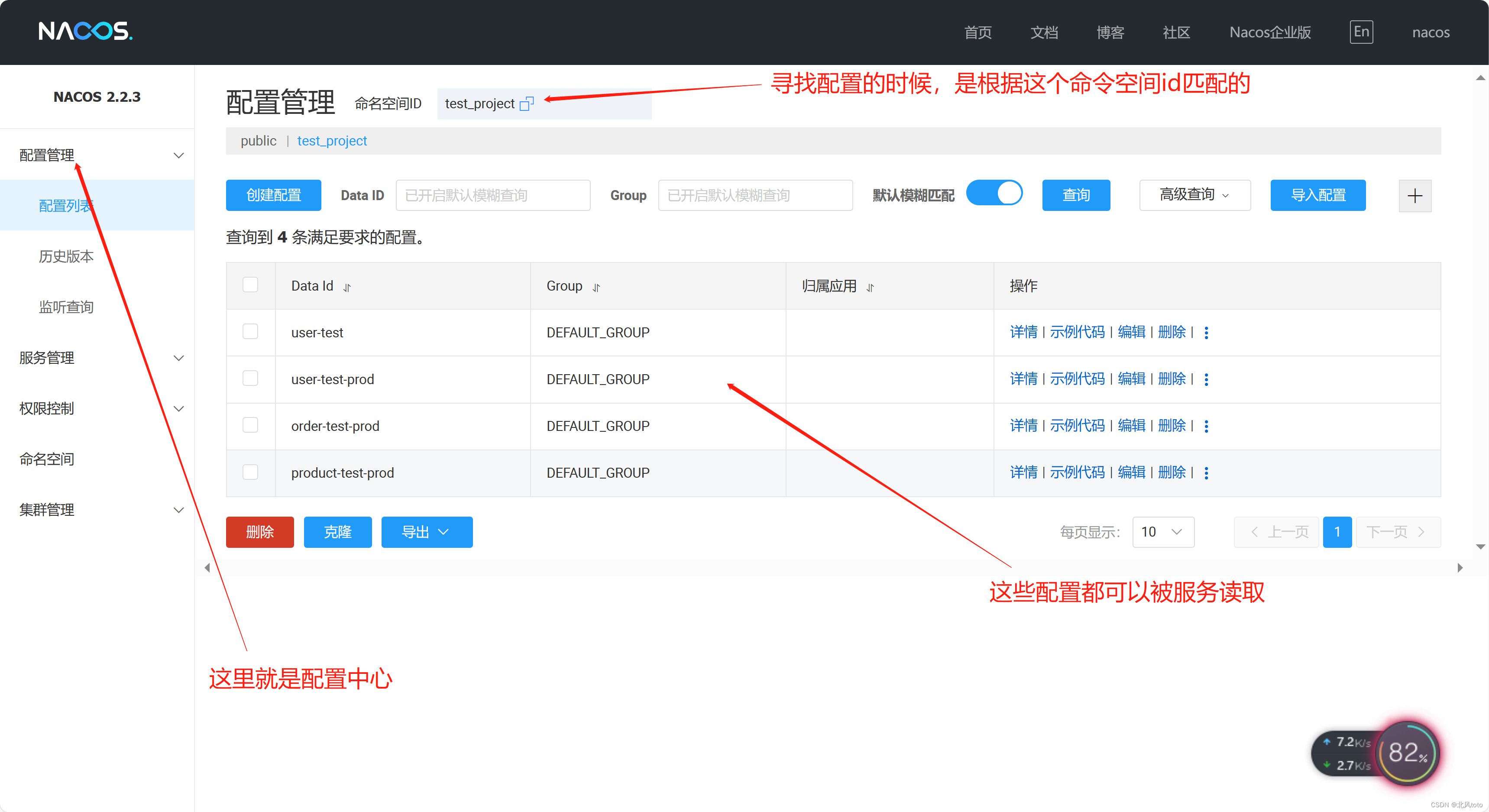
Task: Click the network speed monitor widget
Action: (x=1376, y=753)
